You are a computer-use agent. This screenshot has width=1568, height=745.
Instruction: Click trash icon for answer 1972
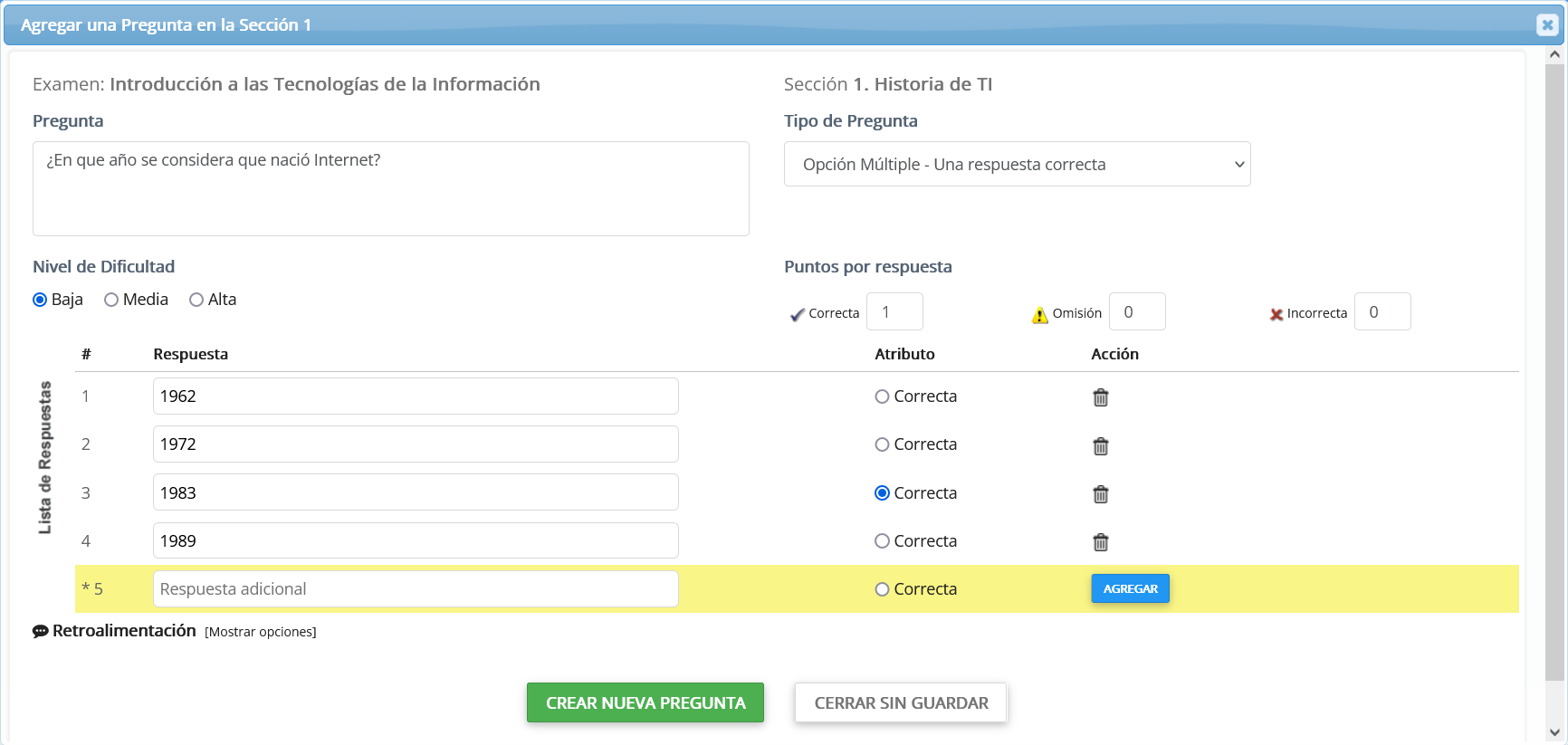[1100, 445]
